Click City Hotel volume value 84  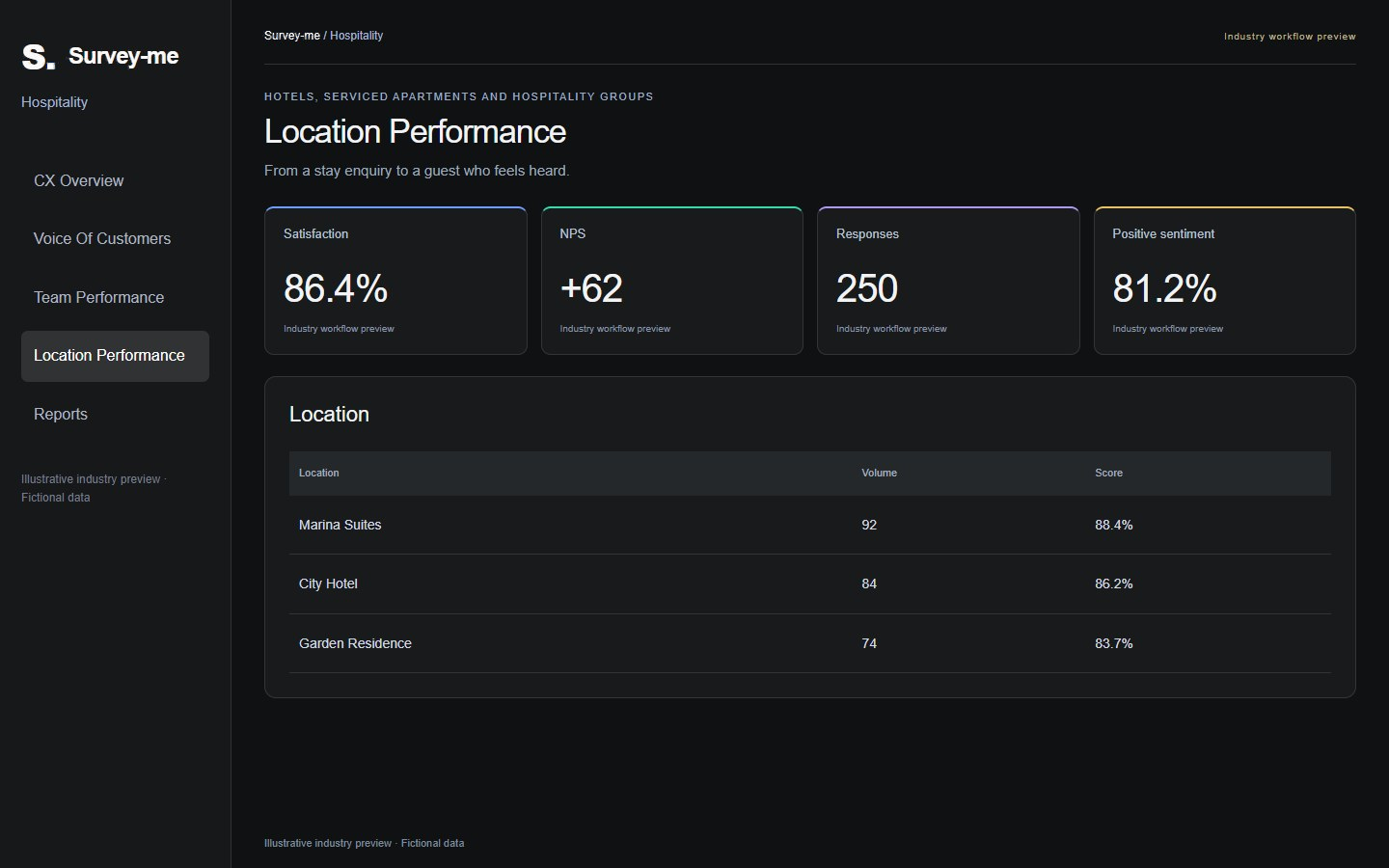(869, 584)
